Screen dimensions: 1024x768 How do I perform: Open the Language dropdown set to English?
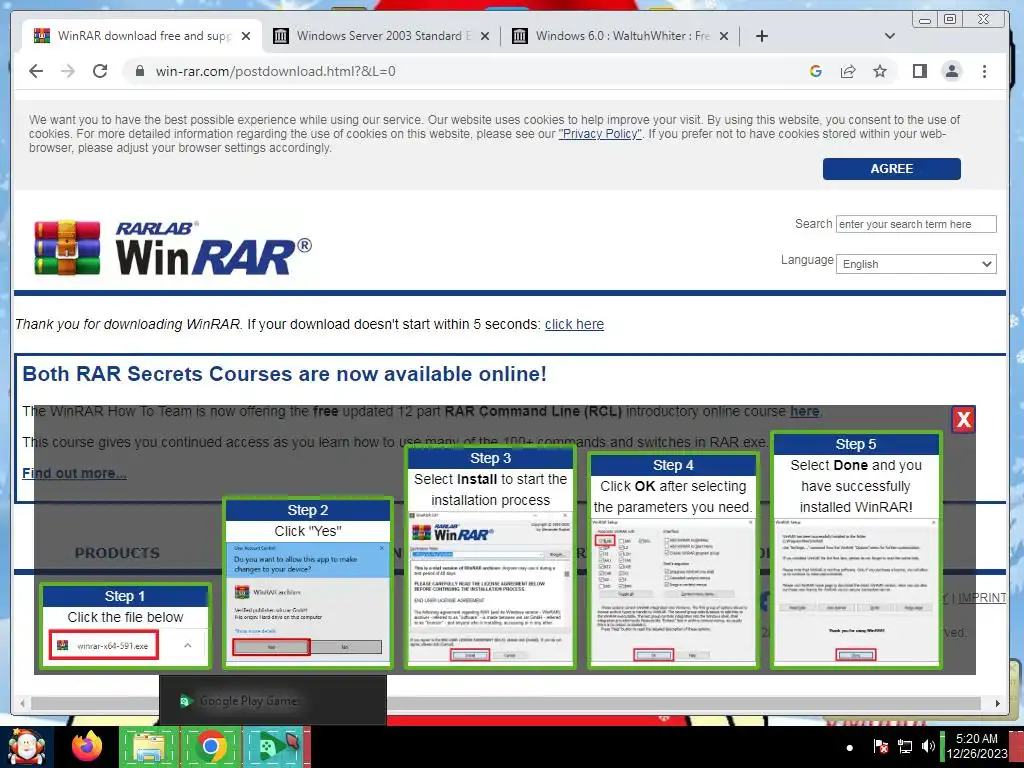pyautogui.click(x=916, y=264)
